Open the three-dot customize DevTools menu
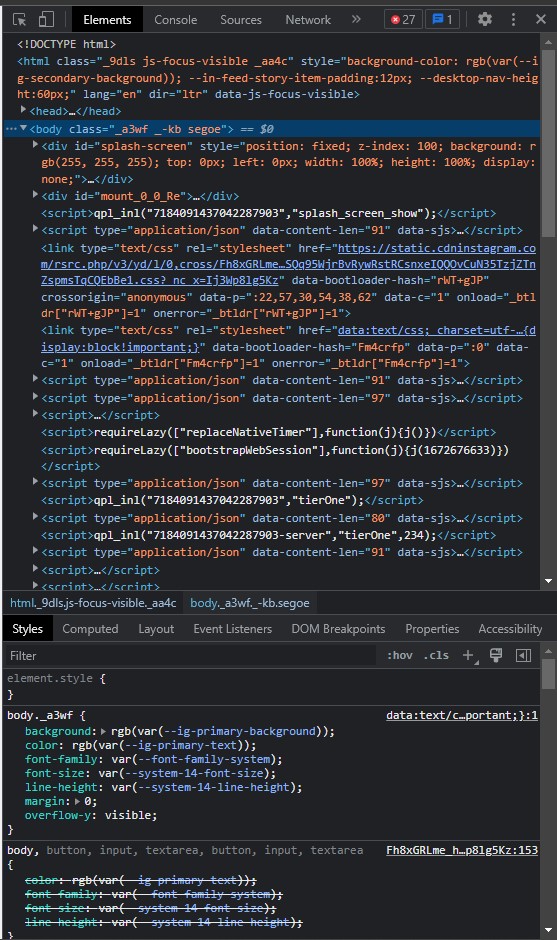Image resolution: width=557 pixels, height=940 pixels. 513,19
